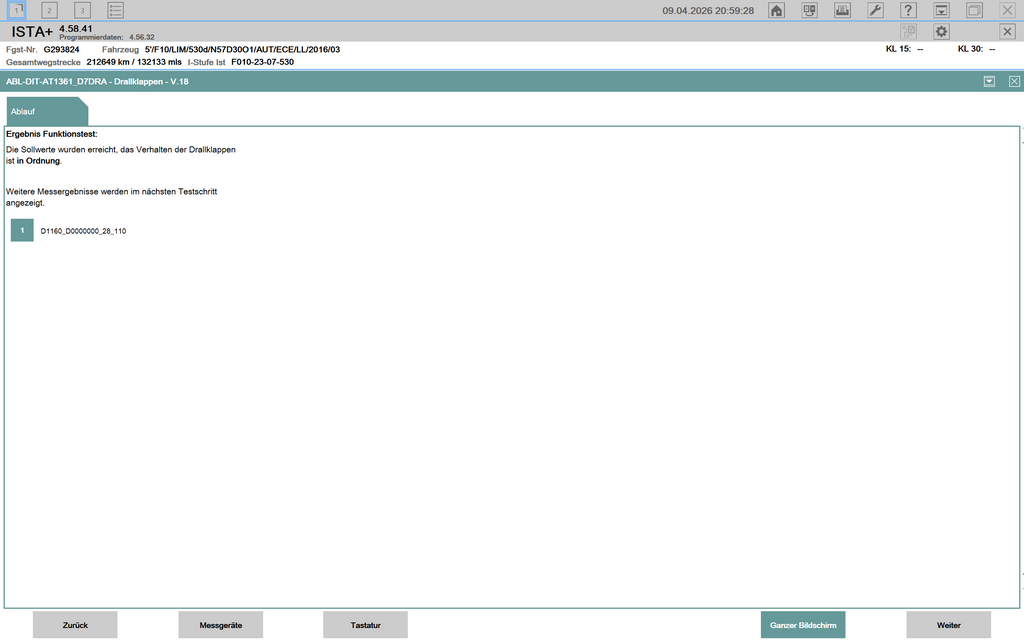Open Messgeräte measuring devices
The width and height of the screenshot is (1024, 640).
tap(220, 625)
